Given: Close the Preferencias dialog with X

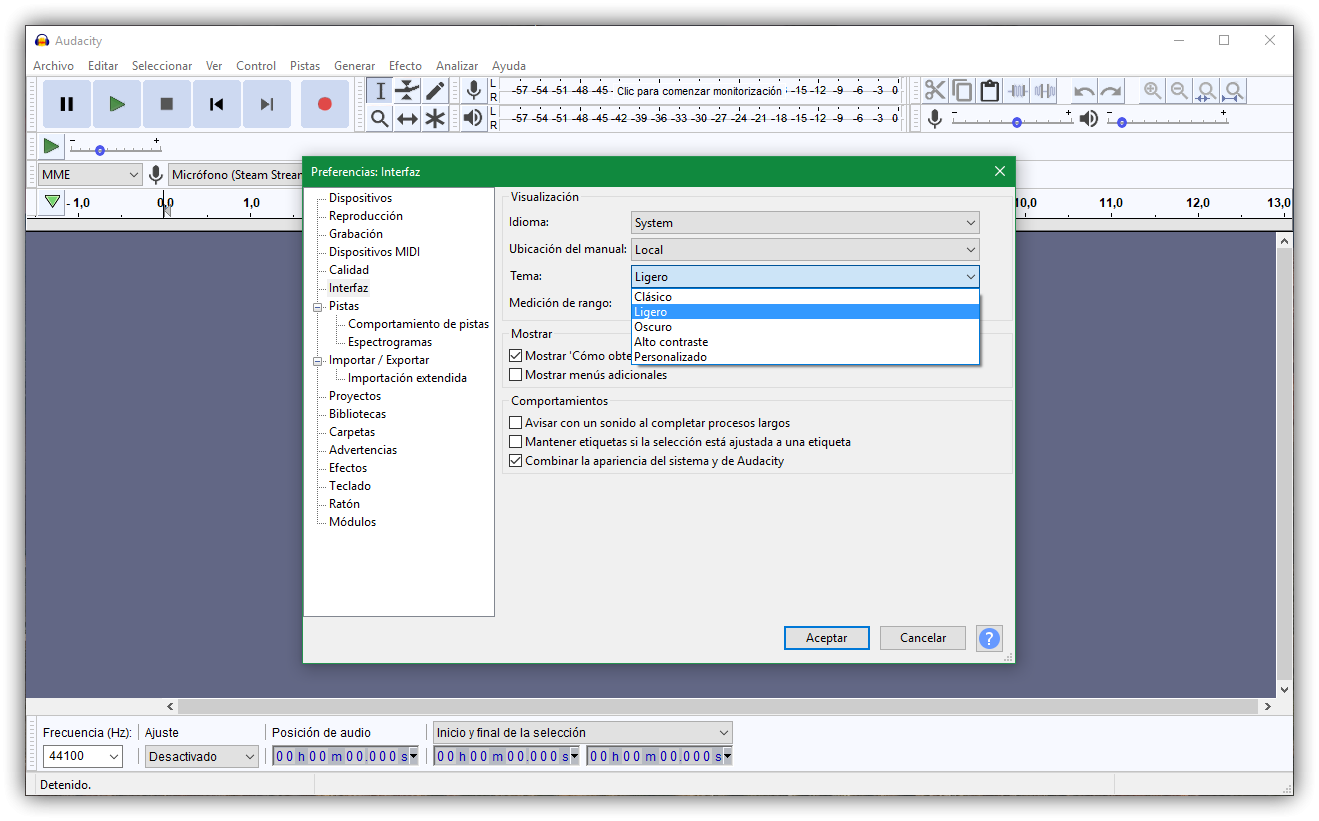Looking at the screenshot, I should click(999, 171).
